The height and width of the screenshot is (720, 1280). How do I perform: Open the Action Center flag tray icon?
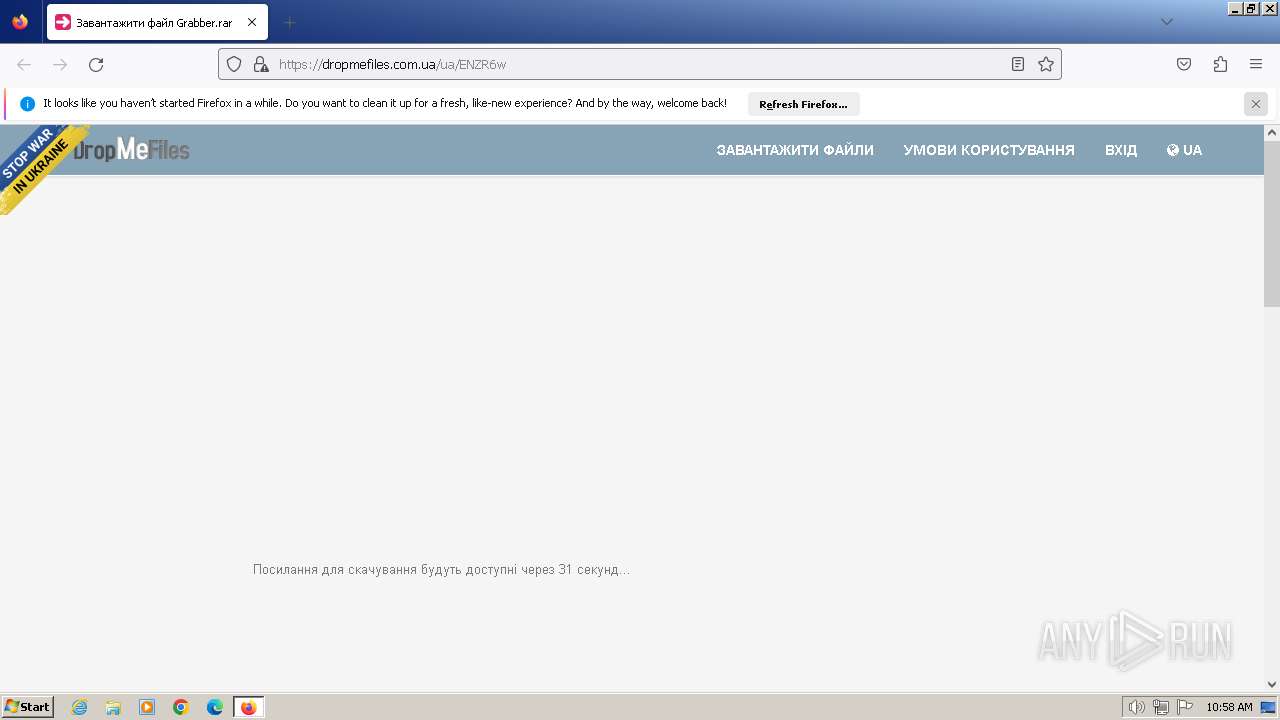click(1185, 707)
